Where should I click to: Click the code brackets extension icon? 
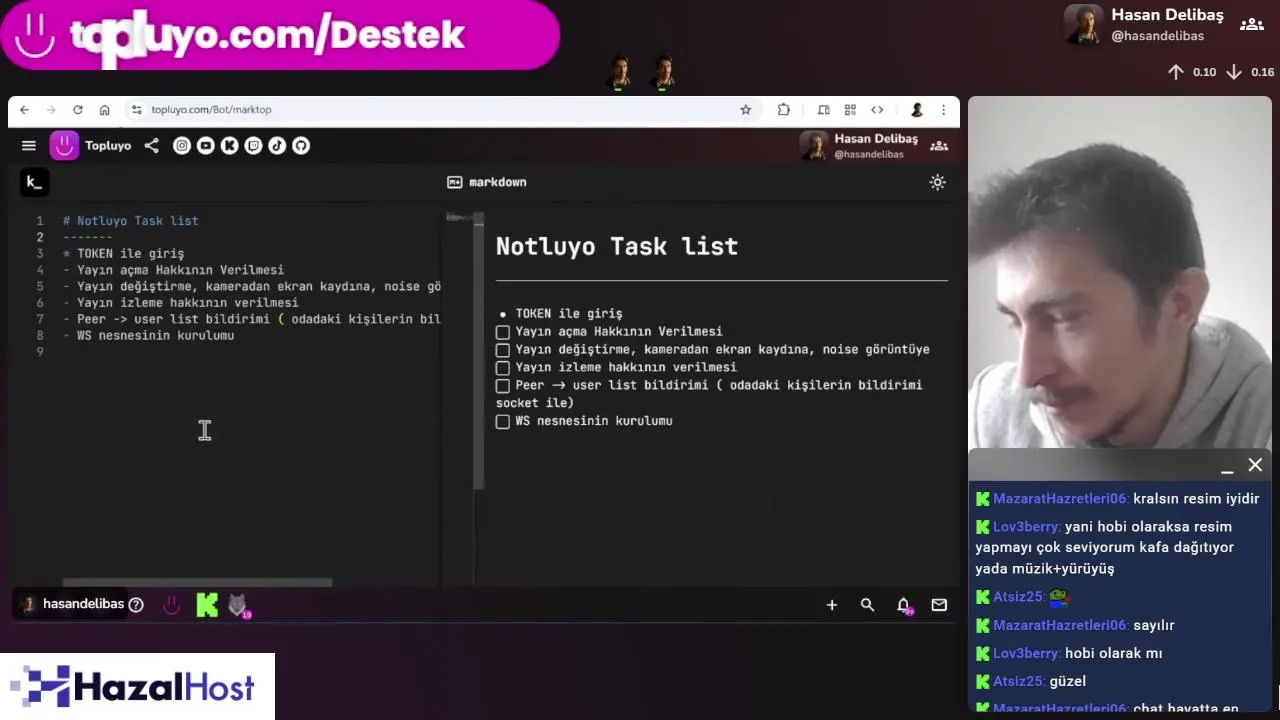(877, 110)
